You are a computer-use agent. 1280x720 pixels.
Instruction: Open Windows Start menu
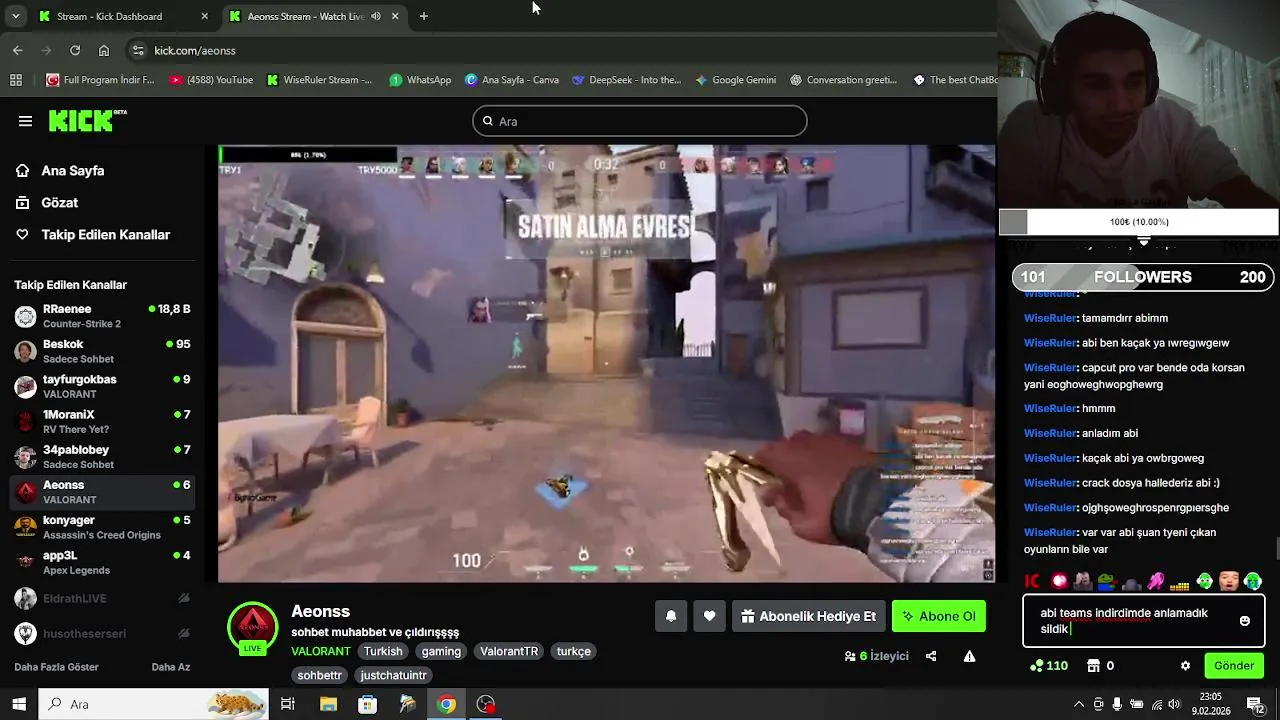(x=18, y=704)
